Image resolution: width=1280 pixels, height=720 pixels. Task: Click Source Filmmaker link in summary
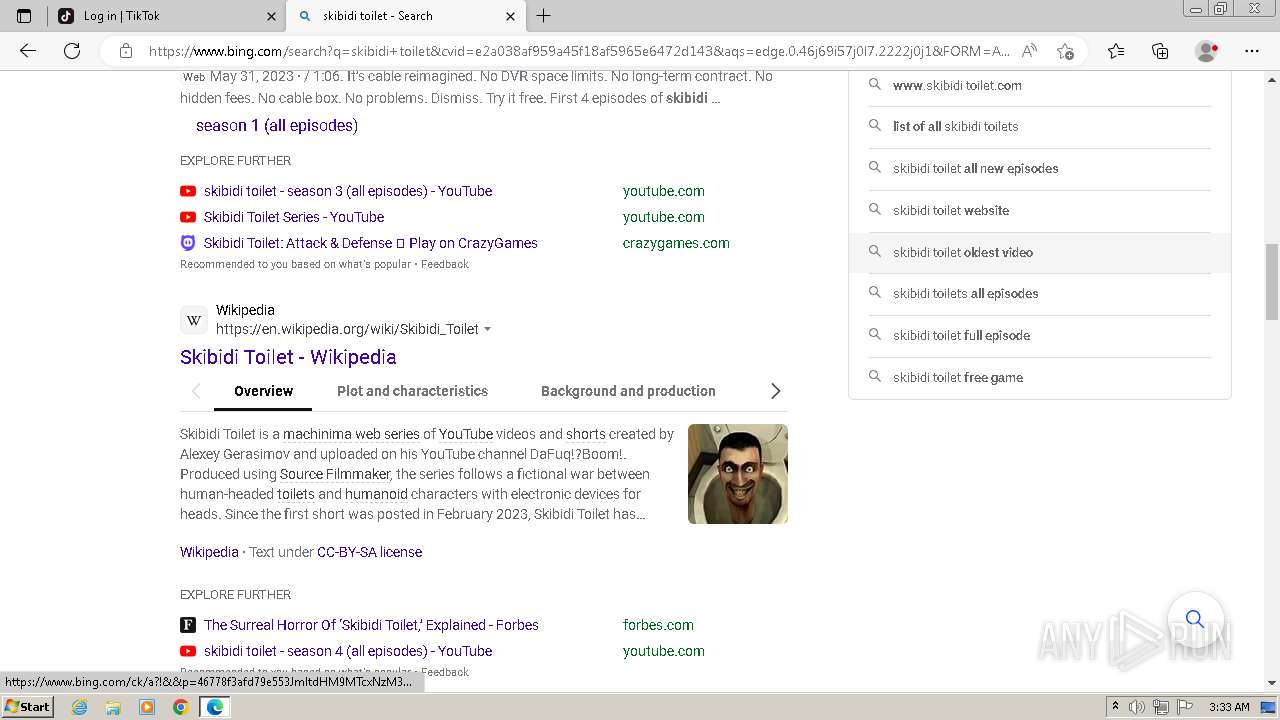click(x=335, y=474)
